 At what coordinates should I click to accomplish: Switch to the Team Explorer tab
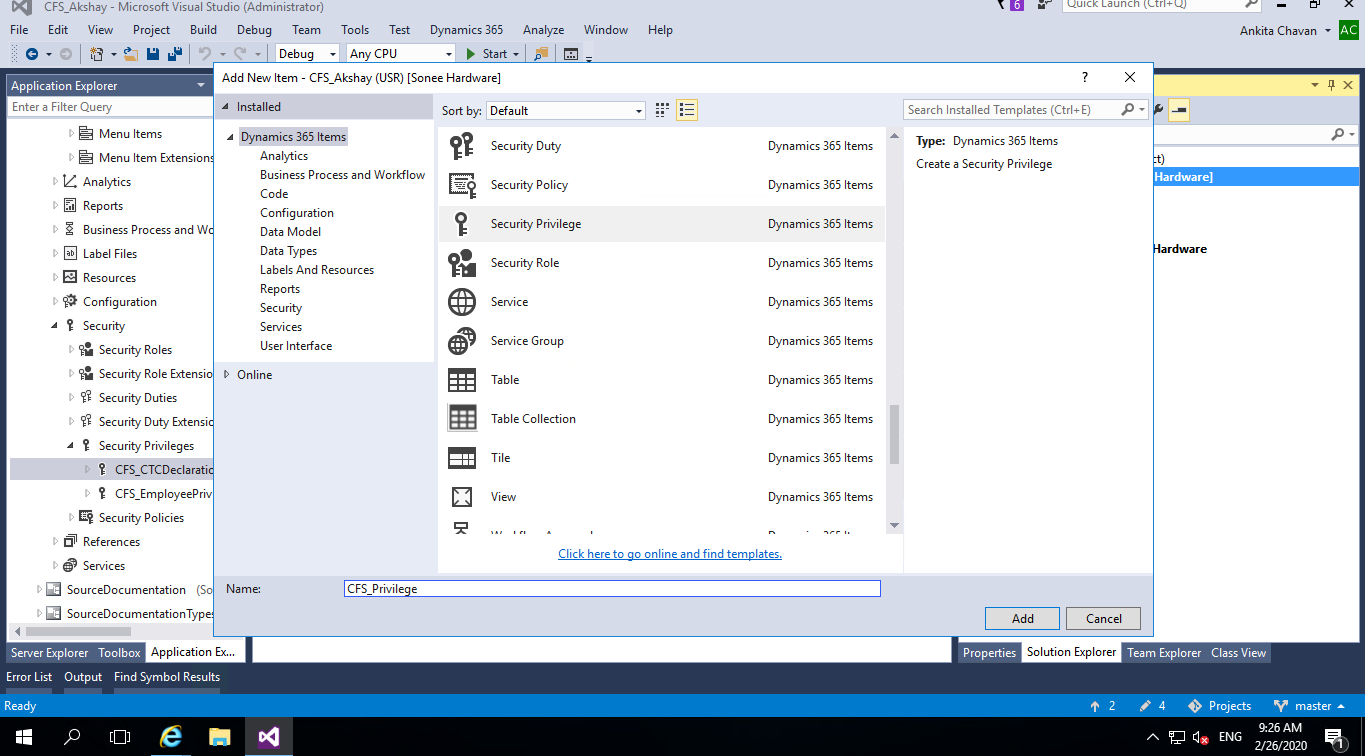[x=1164, y=653]
